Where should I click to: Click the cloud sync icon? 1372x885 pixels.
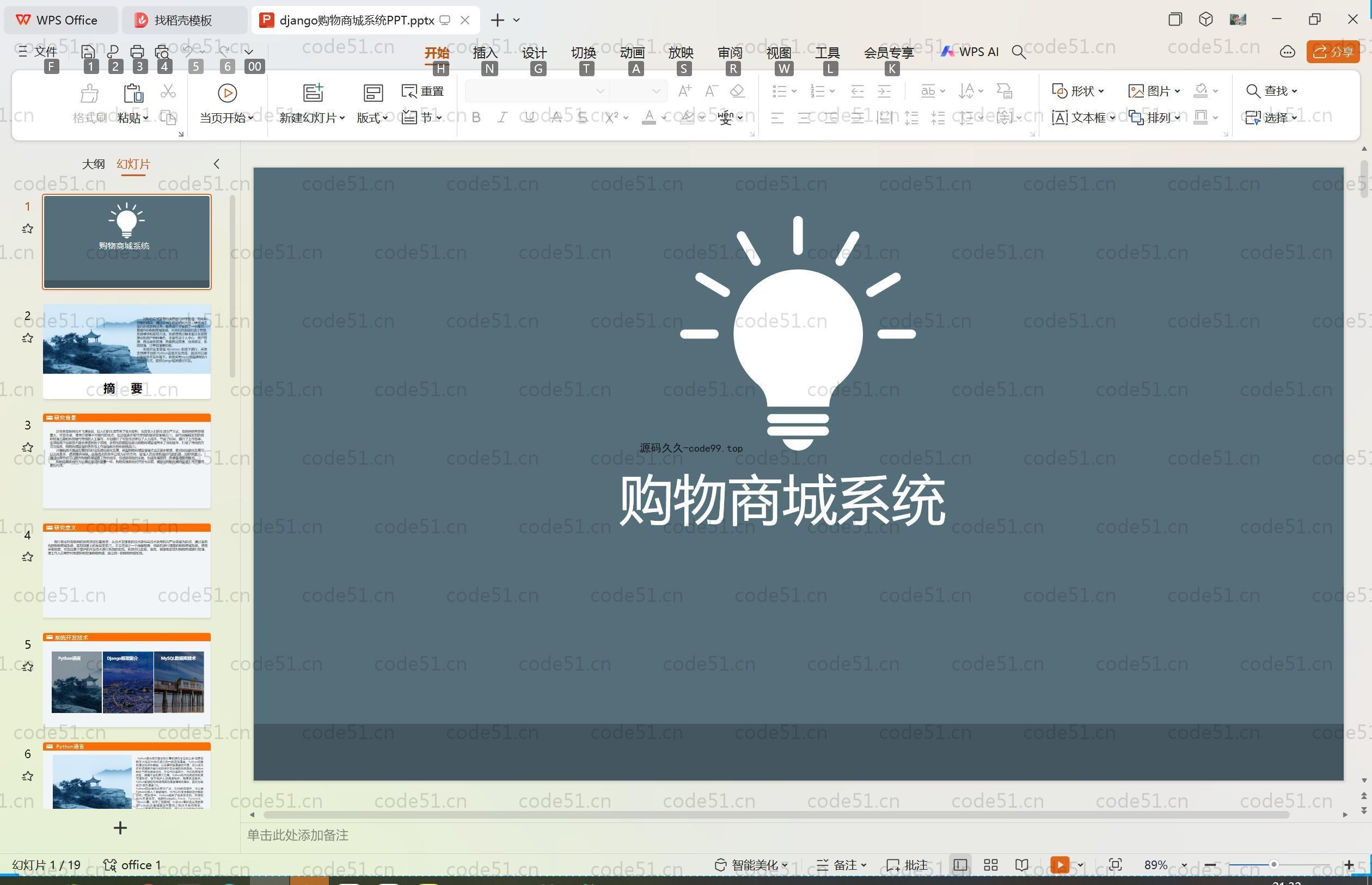point(1287,52)
